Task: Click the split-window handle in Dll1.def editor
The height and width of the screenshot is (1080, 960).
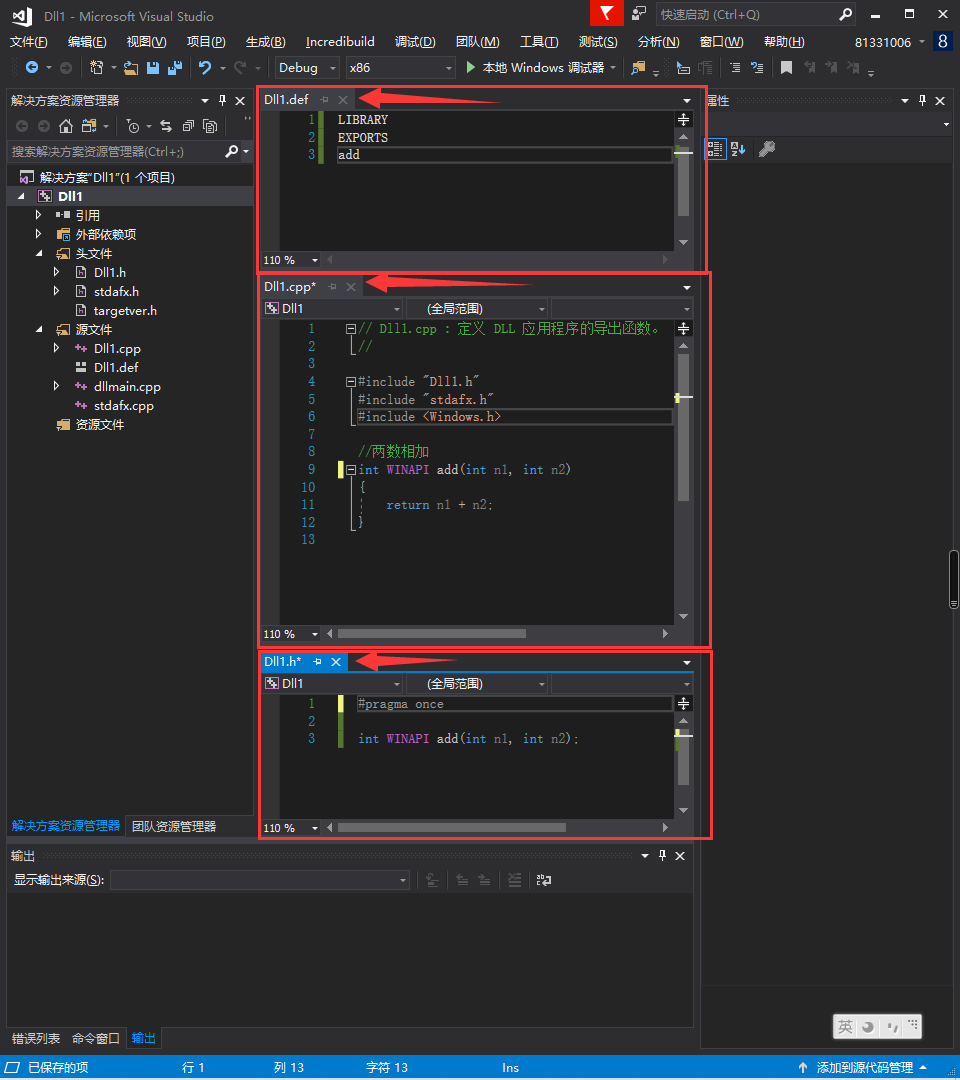Action: coord(683,120)
